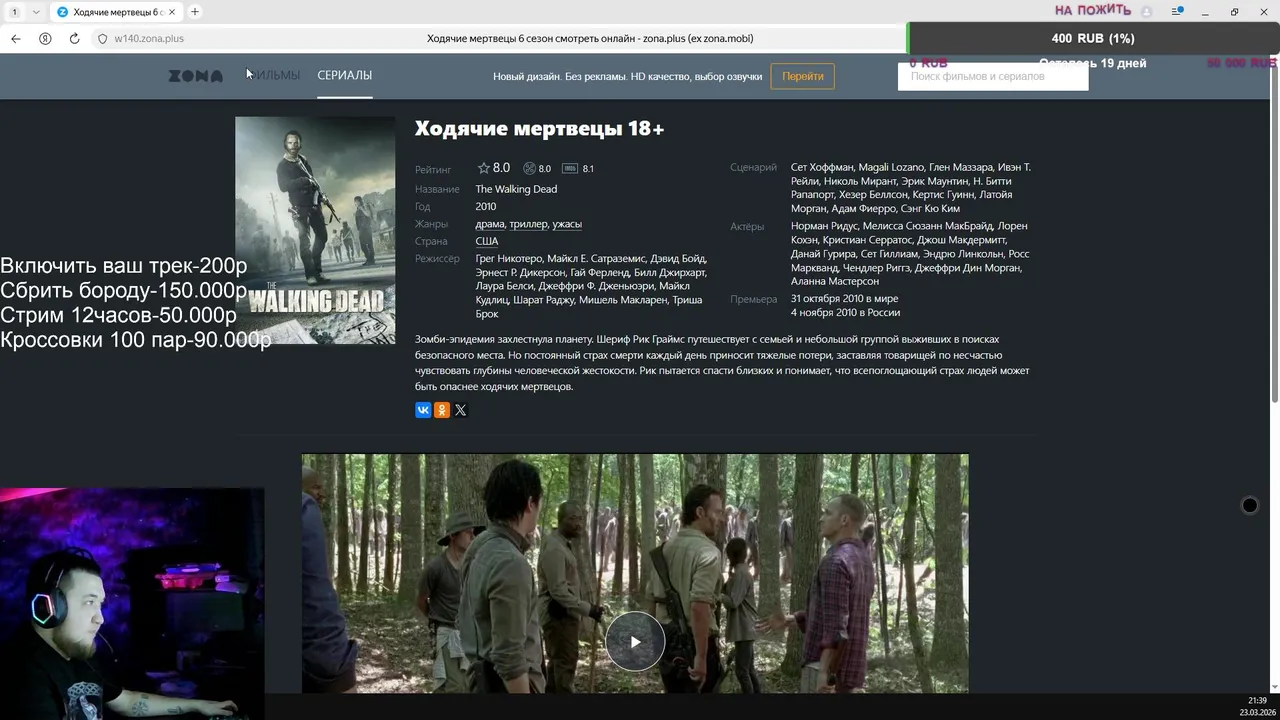The width and height of the screenshot is (1280, 720).
Task: Click the star rating 8.0
Action: click(x=494, y=168)
